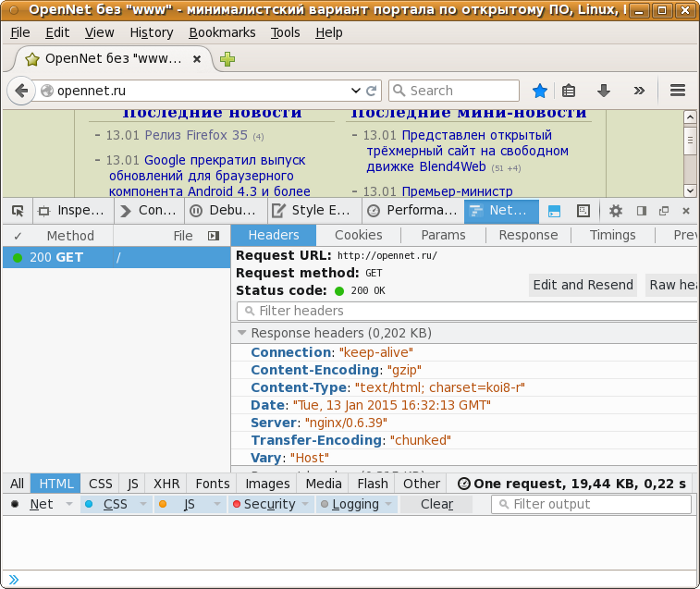Collapse the Response headers section
The height and width of the screenshot is (589, 700).
point(242,333)
